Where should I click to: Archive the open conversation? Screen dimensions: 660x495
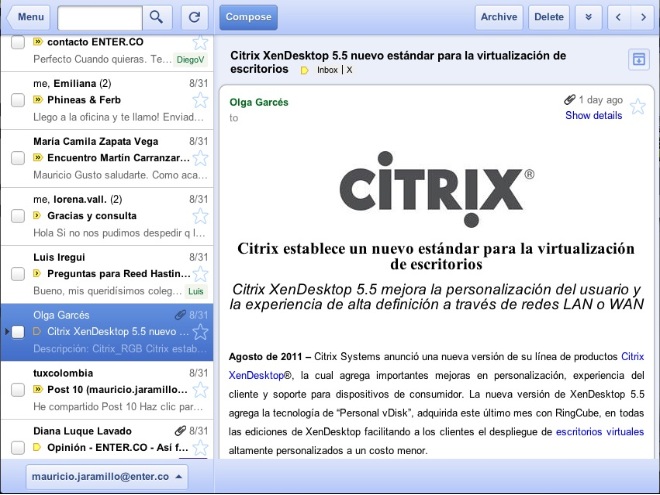tap(499, 17)
